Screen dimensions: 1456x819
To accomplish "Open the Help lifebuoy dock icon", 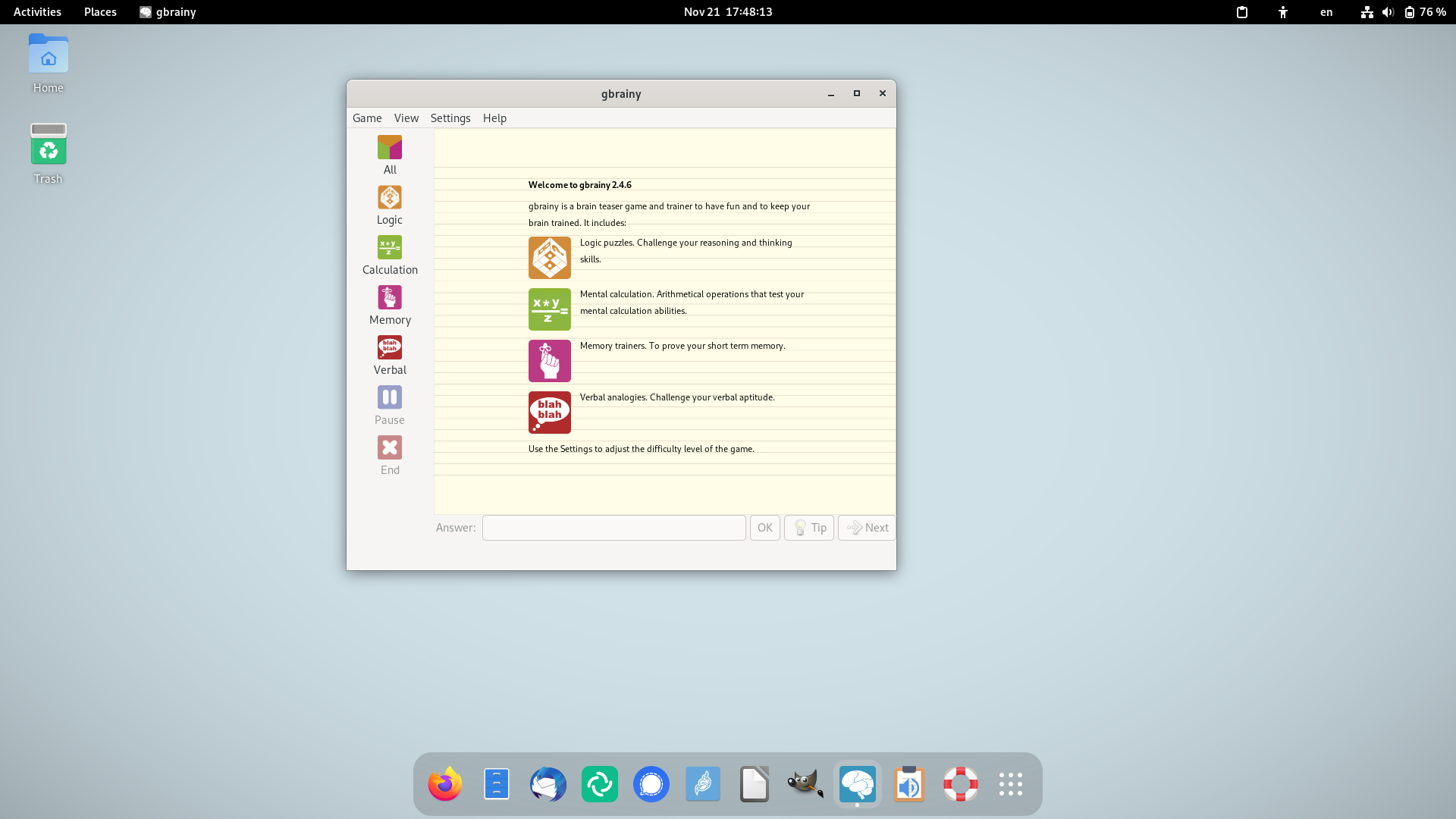I will coord(961,784).
